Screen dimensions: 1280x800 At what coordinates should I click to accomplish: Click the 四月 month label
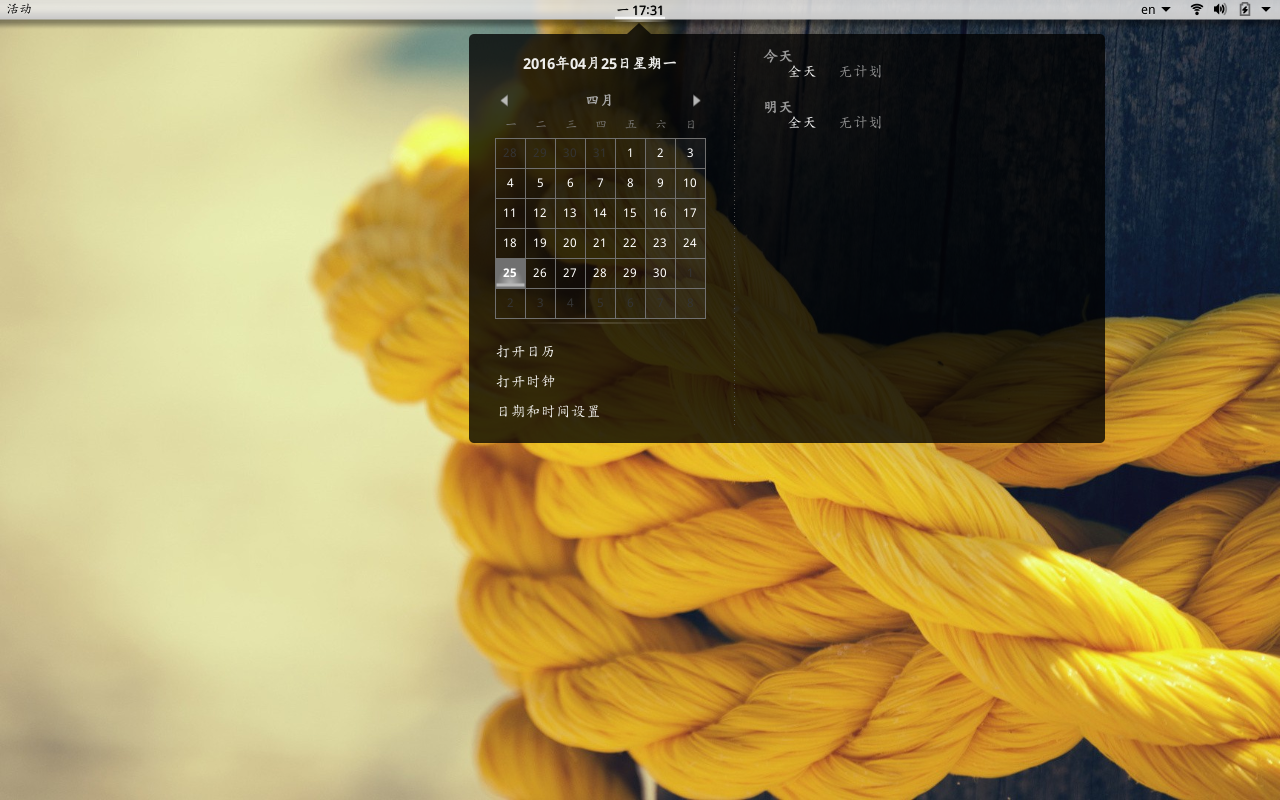(x=600, y=100)
